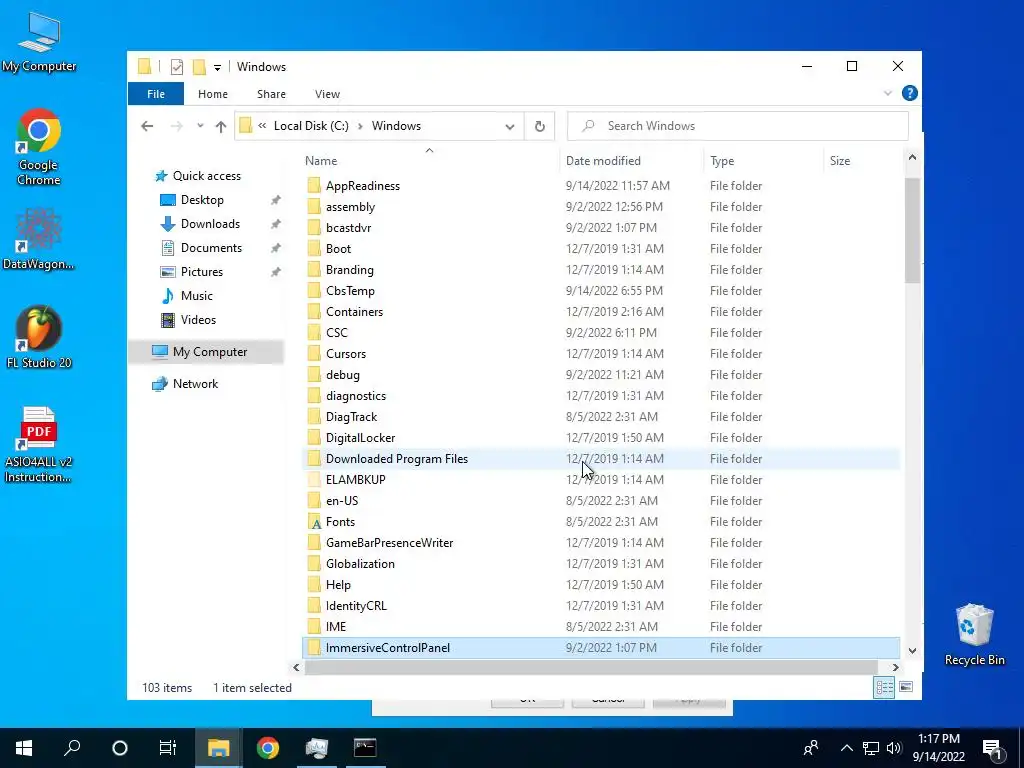The height and width of the screenshot is (768, 1024).
Task: Select the Fonts folder
Action: click(601, 522)
